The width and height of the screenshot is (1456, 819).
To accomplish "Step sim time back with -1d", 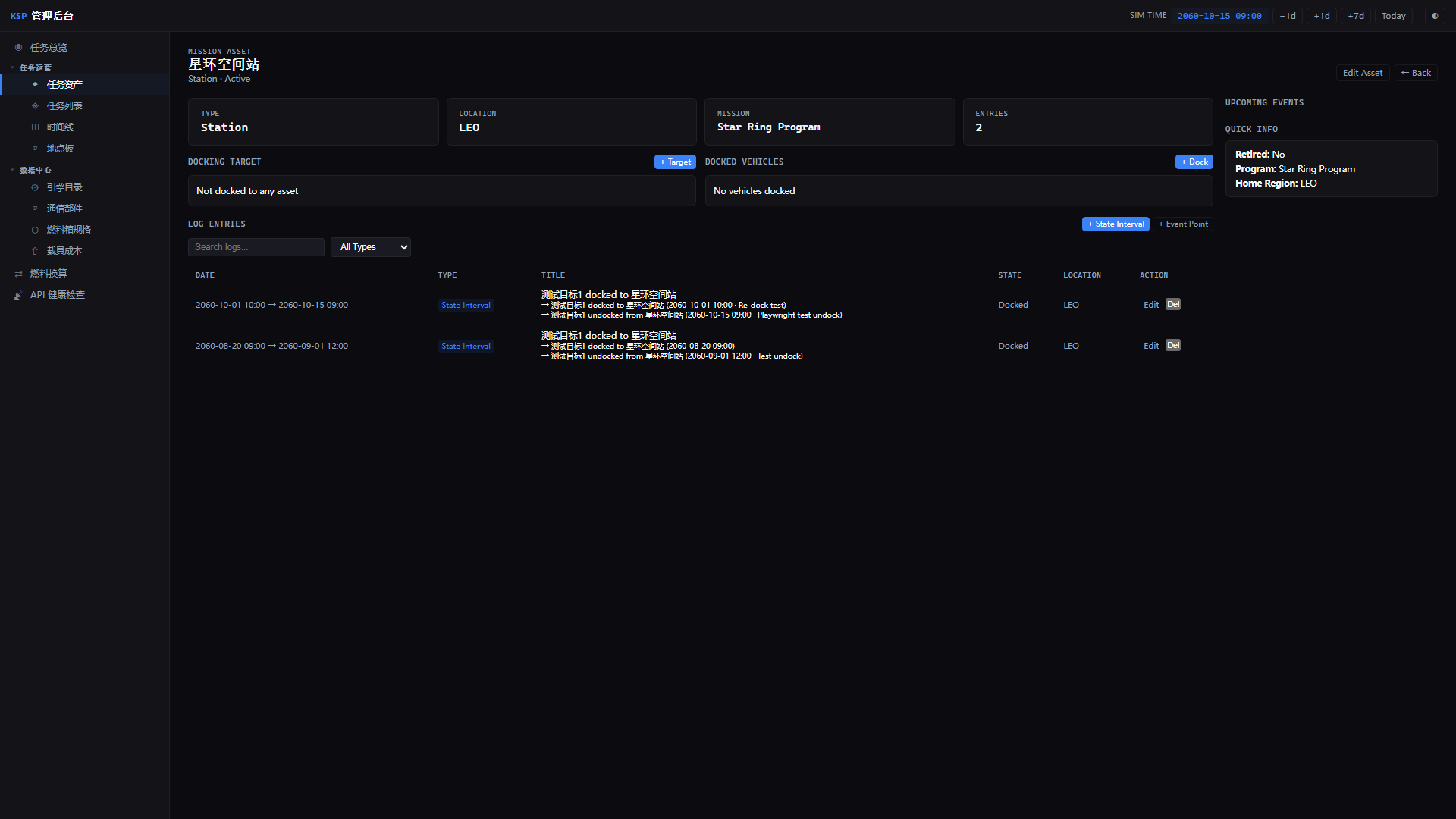I will pyautogui.click(x=1288, y=16).
